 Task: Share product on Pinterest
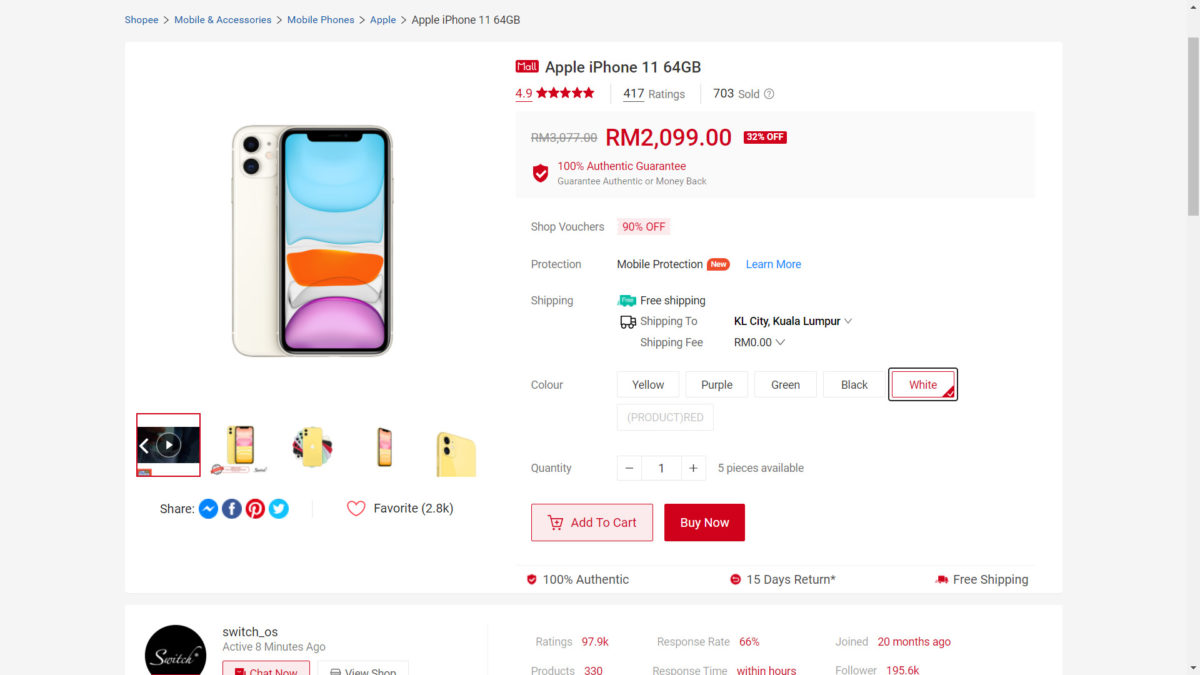click(x=255, y=509)
